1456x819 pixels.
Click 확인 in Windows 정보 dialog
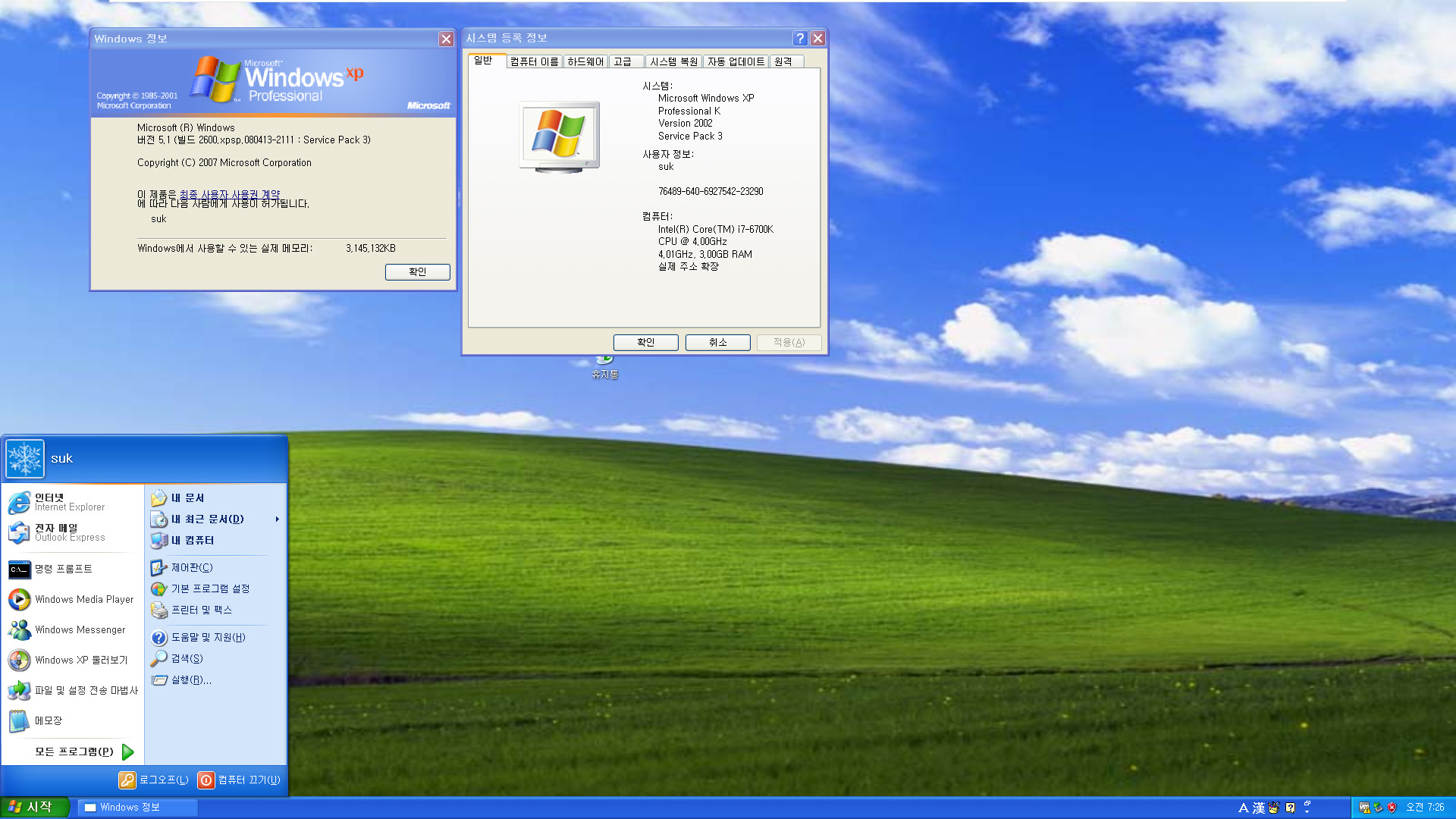(x=417, y=271)
